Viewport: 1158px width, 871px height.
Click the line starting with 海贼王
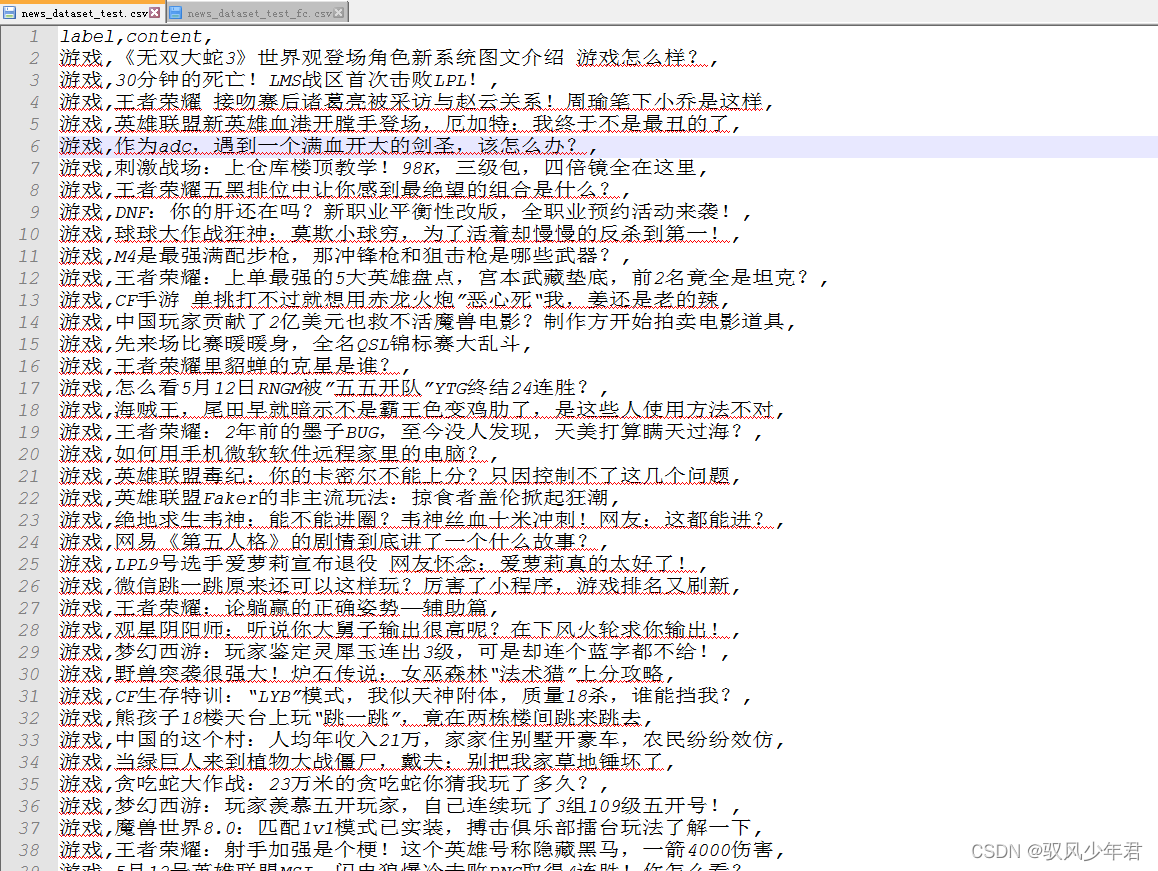(422, 410)
